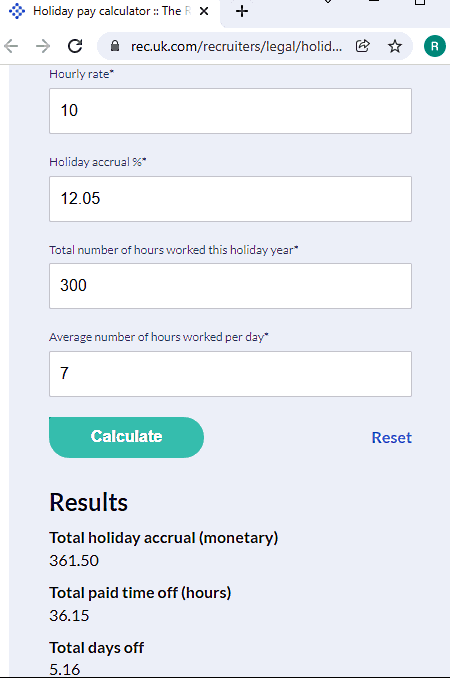Click the Holiday accrual % field

click(x=230, y=199)
